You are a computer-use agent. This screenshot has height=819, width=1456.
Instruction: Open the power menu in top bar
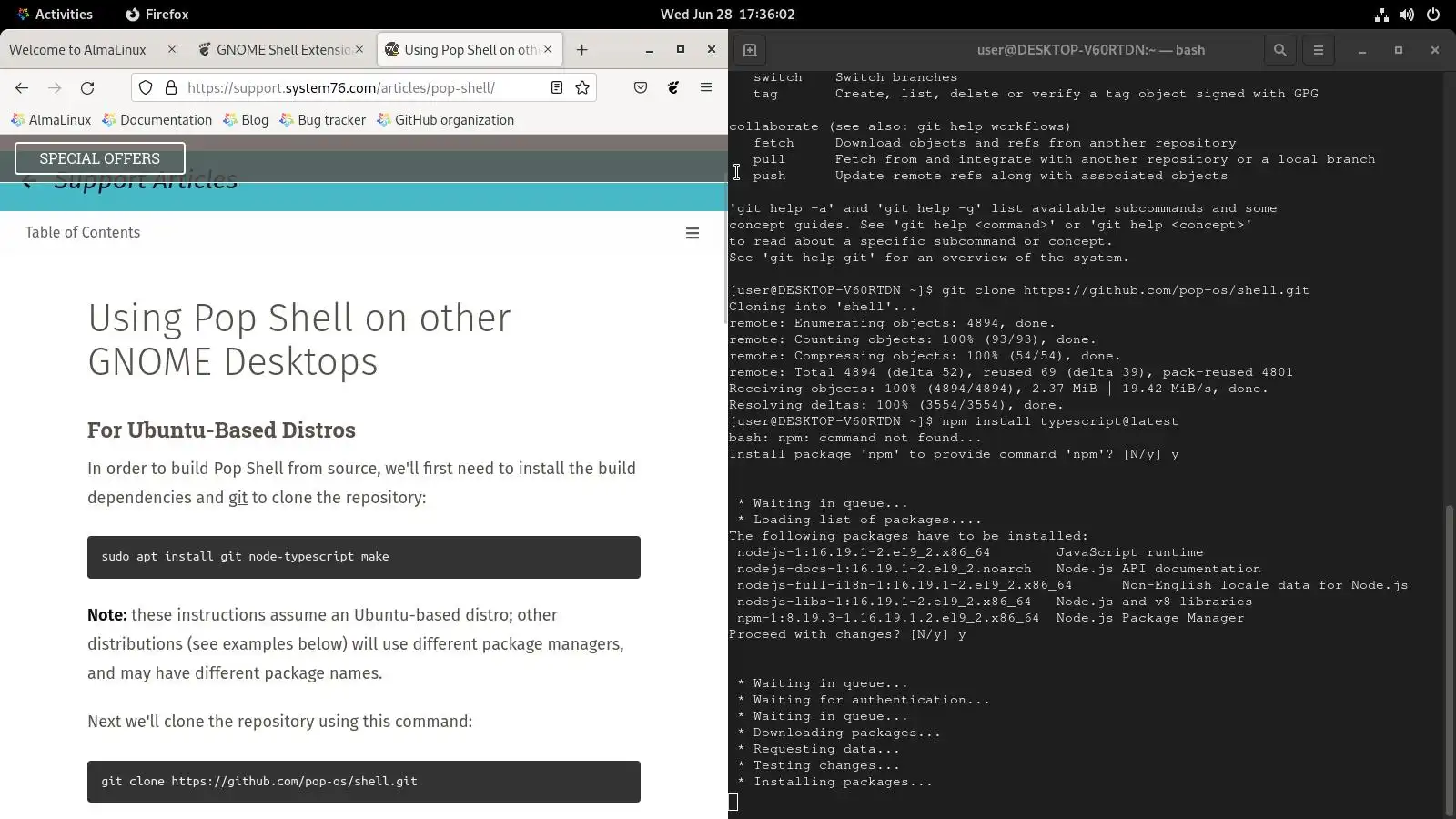pos(1433,15)
